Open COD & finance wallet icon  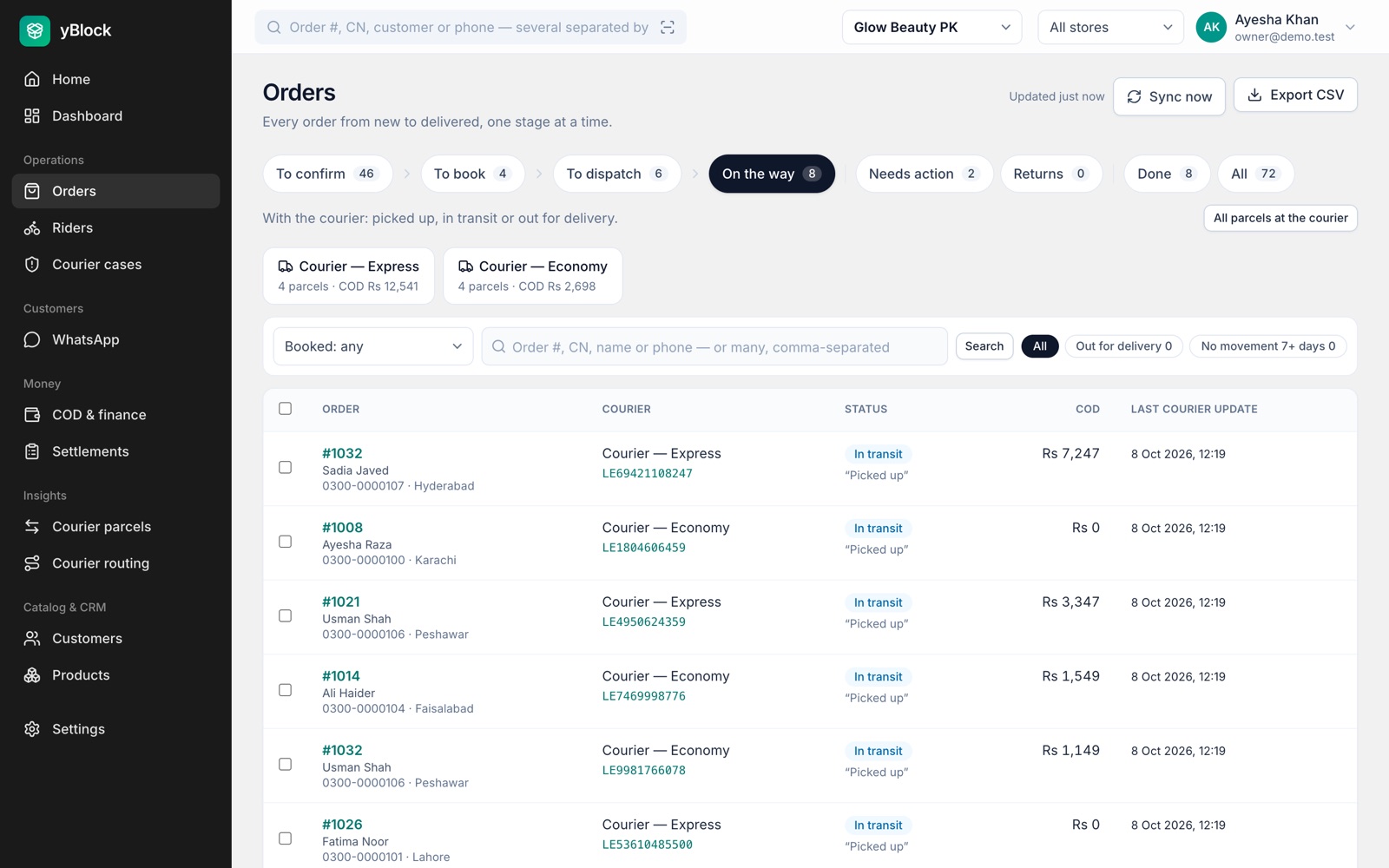point(32,415)
